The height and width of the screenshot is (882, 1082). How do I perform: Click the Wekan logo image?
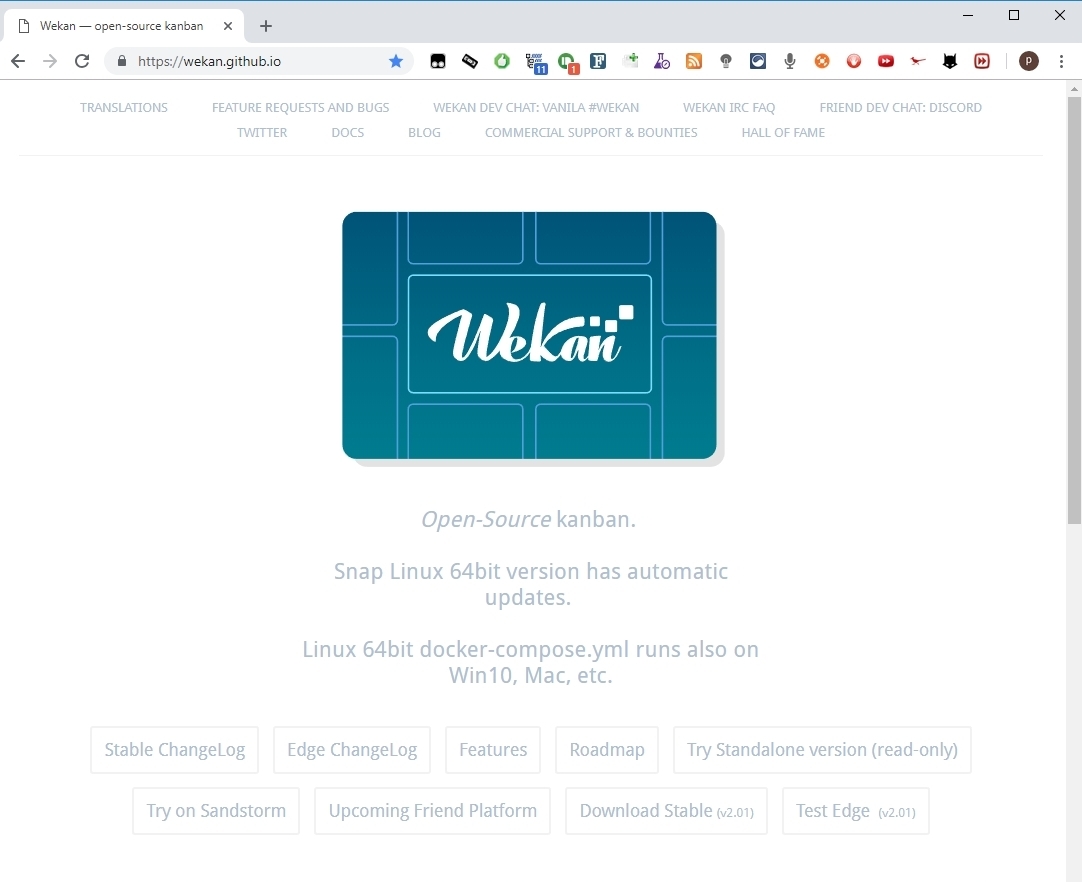tap(530, 335)
